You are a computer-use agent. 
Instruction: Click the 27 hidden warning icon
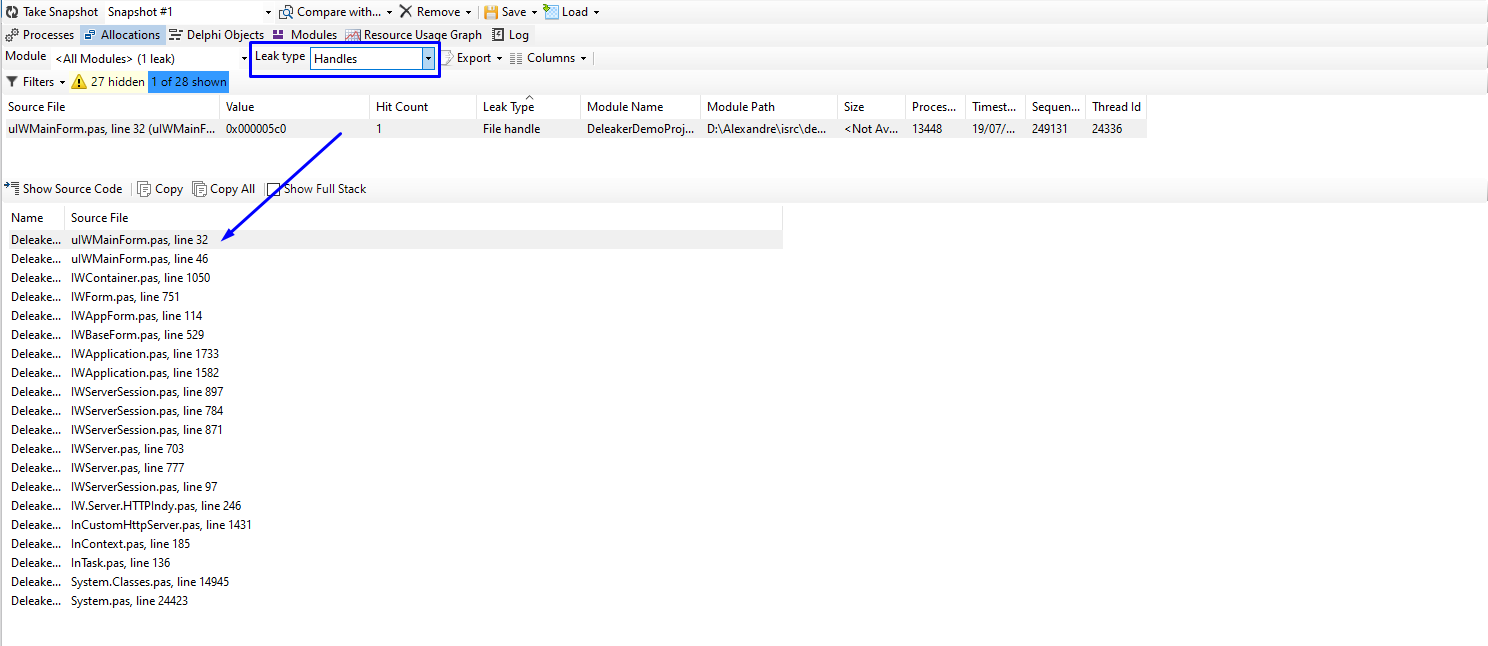[x=79, y=82]
